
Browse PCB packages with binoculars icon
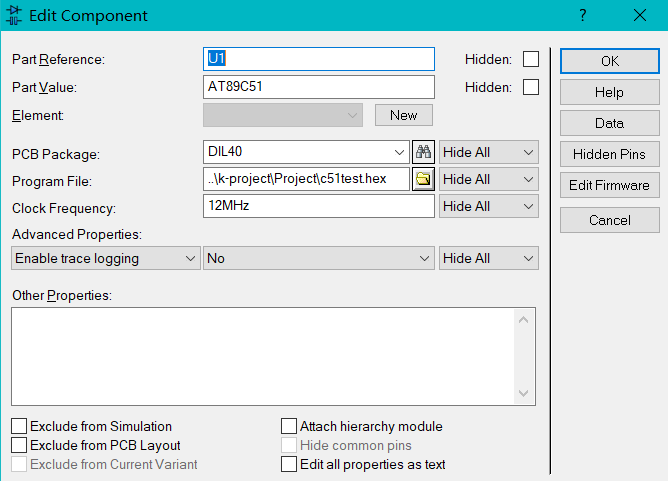point(423,152)
